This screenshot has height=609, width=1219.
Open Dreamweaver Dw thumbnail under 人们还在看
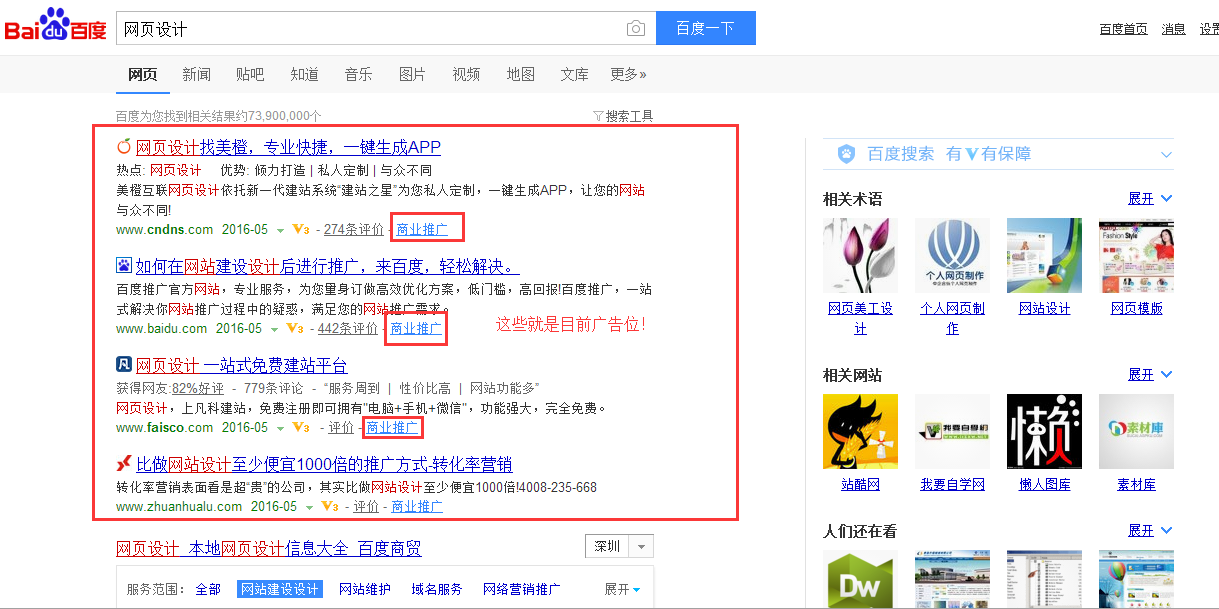[x=860, y=579]
